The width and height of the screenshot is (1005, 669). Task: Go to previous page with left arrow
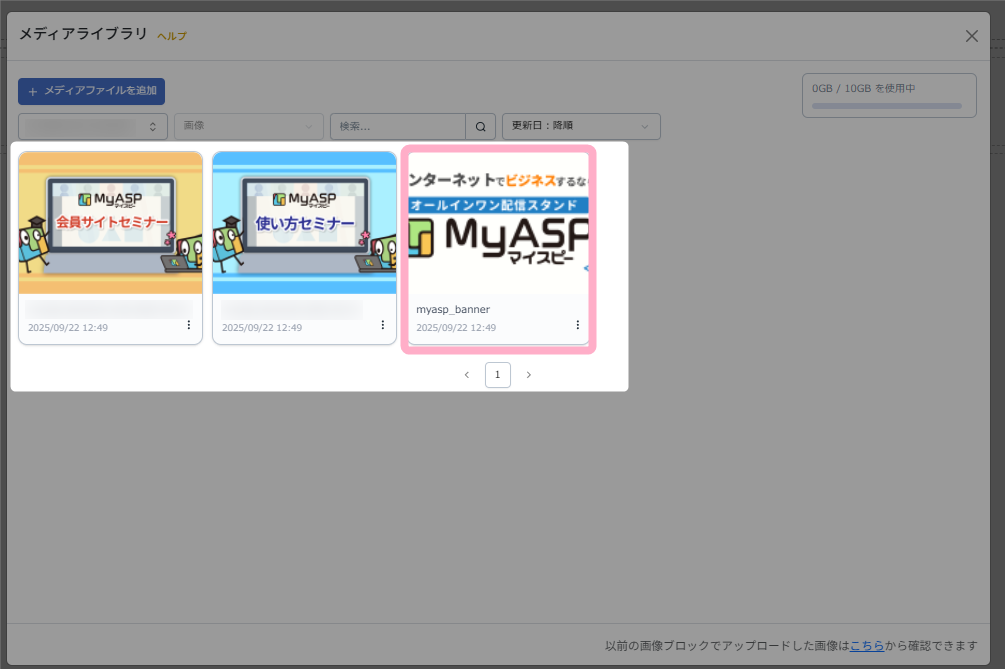click(466, 375)
